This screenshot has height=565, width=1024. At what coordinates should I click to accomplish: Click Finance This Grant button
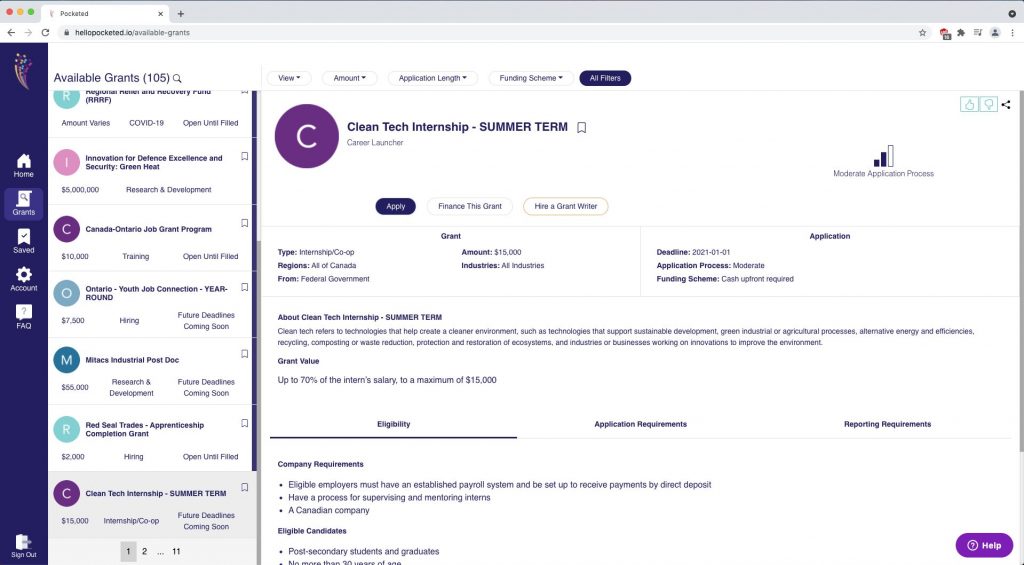coord(470,206)
